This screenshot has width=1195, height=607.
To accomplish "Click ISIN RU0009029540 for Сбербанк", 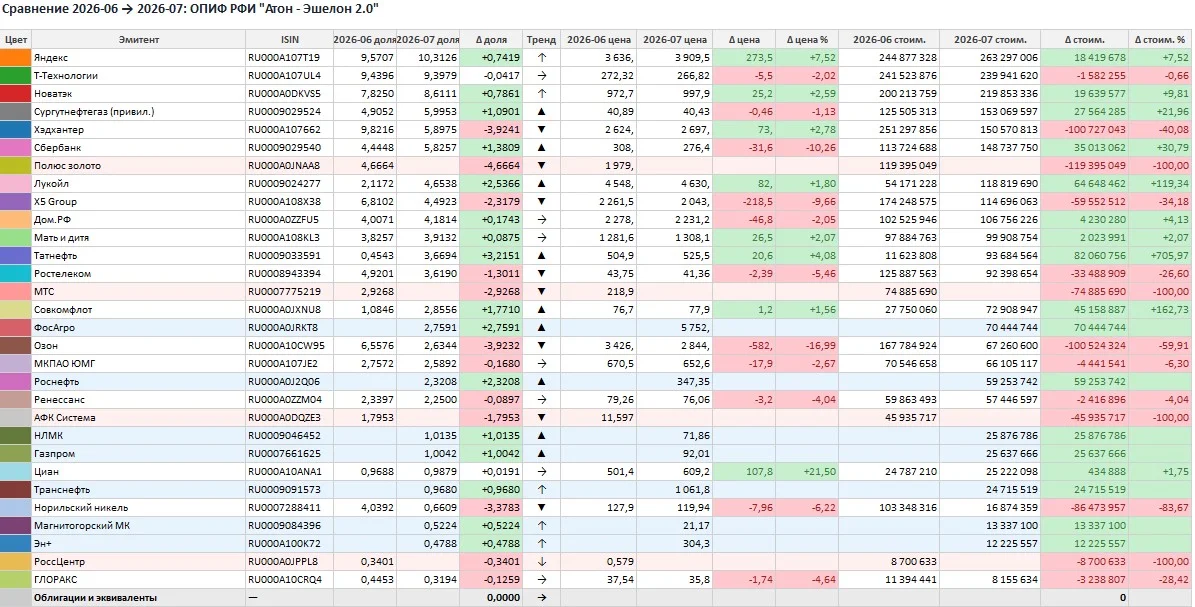I will point(289,148).
